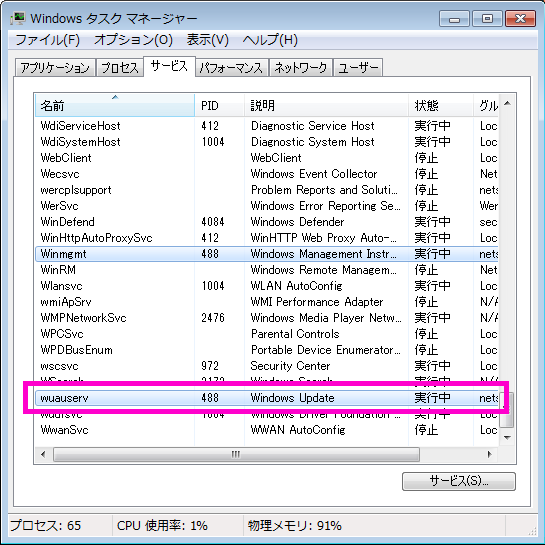The width and height of the screenshot is (545, 545).
Task: Click the horizontal scrollbar left arrow
Action: coord(43,454)
